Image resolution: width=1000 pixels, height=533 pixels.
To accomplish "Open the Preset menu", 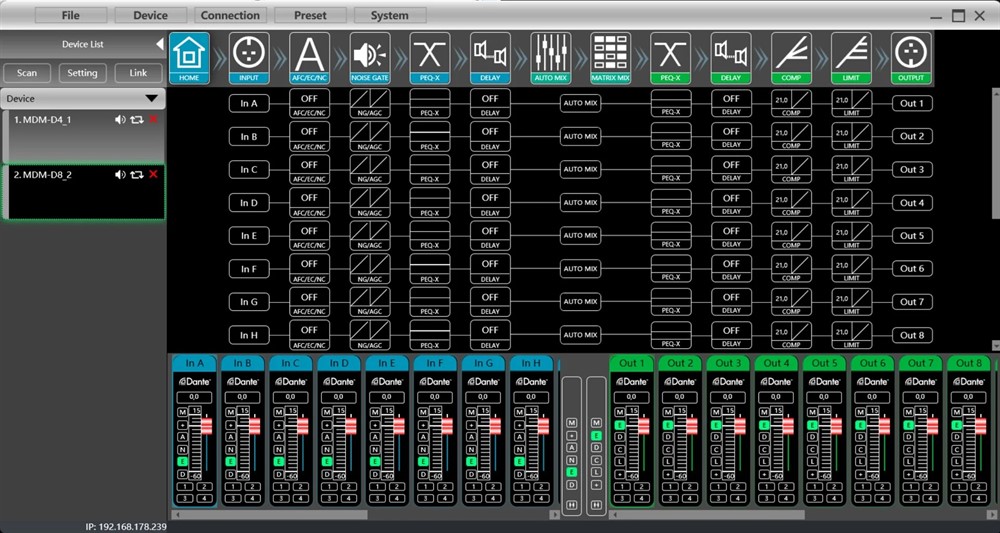I will coord(309,15).
